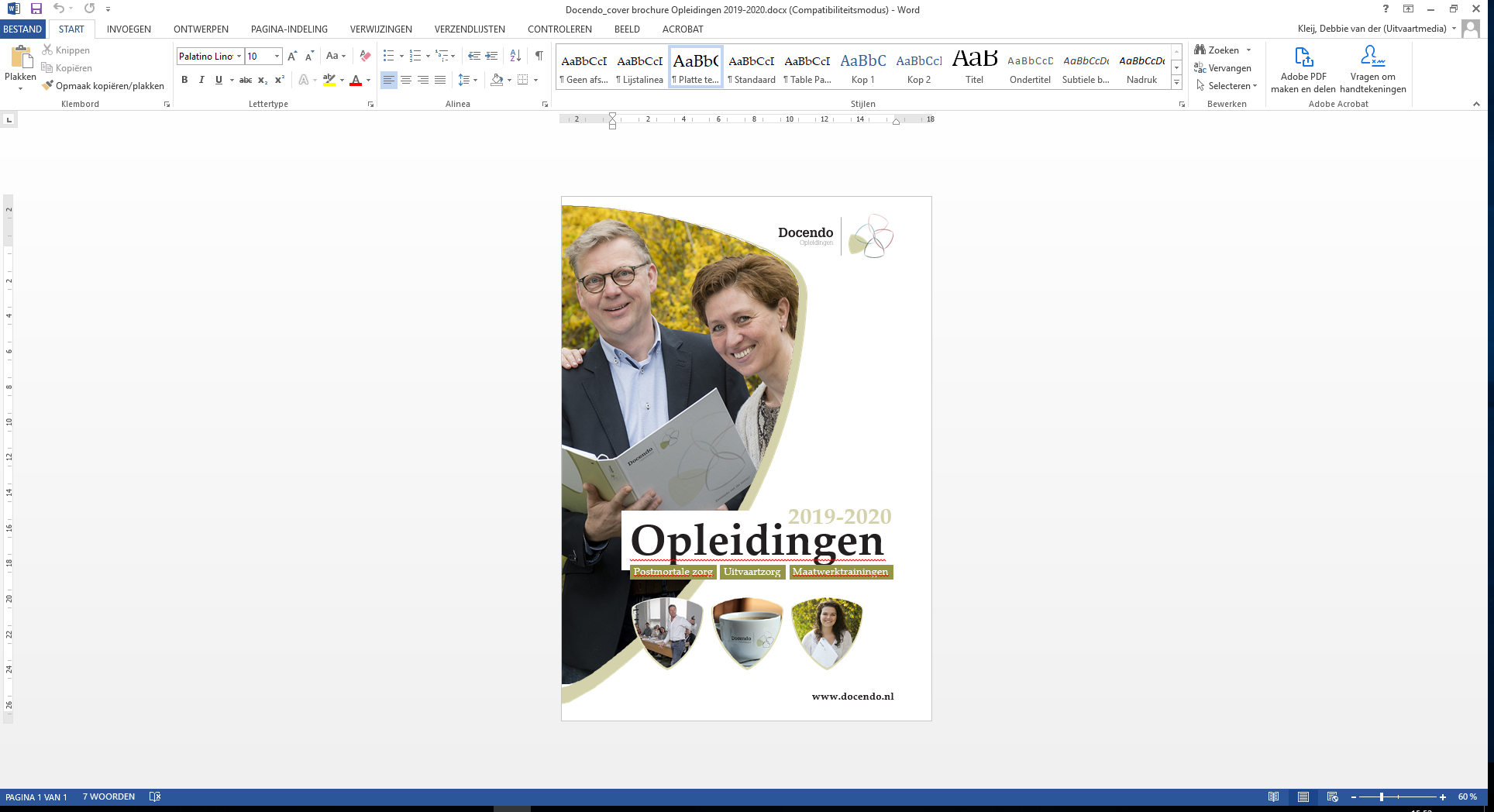Image resolution: width=1494 pixels, height=812 pixels.
Task: Open the Palatino font name dropdown
Action: point(239,57)
